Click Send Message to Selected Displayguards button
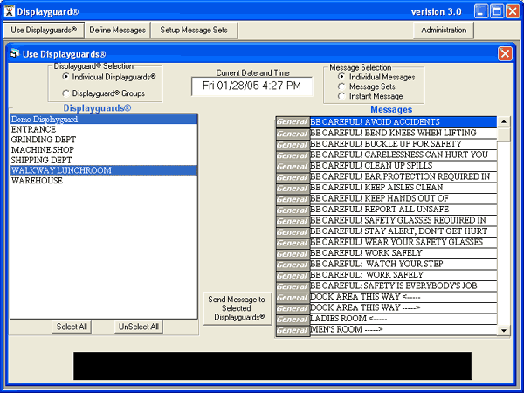The image size is (524, 393). [x=237, y=308]
